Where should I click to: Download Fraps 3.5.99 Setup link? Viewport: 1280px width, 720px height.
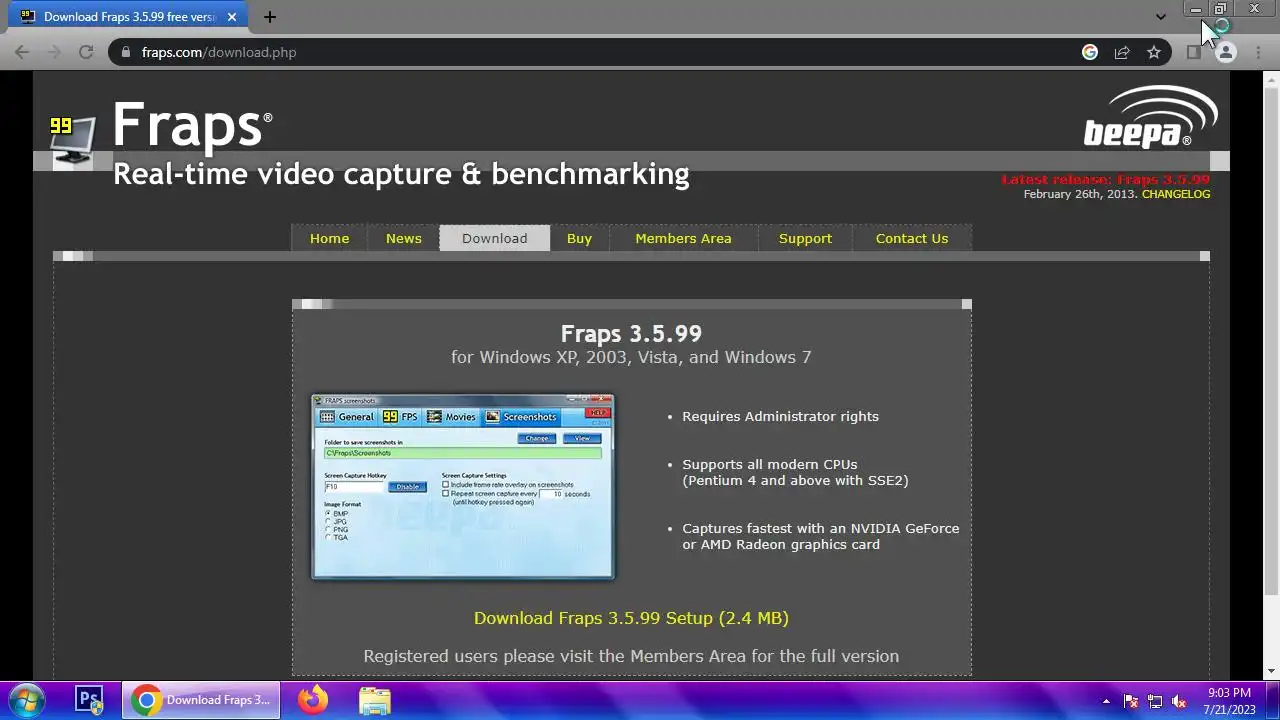click(631, 618)
